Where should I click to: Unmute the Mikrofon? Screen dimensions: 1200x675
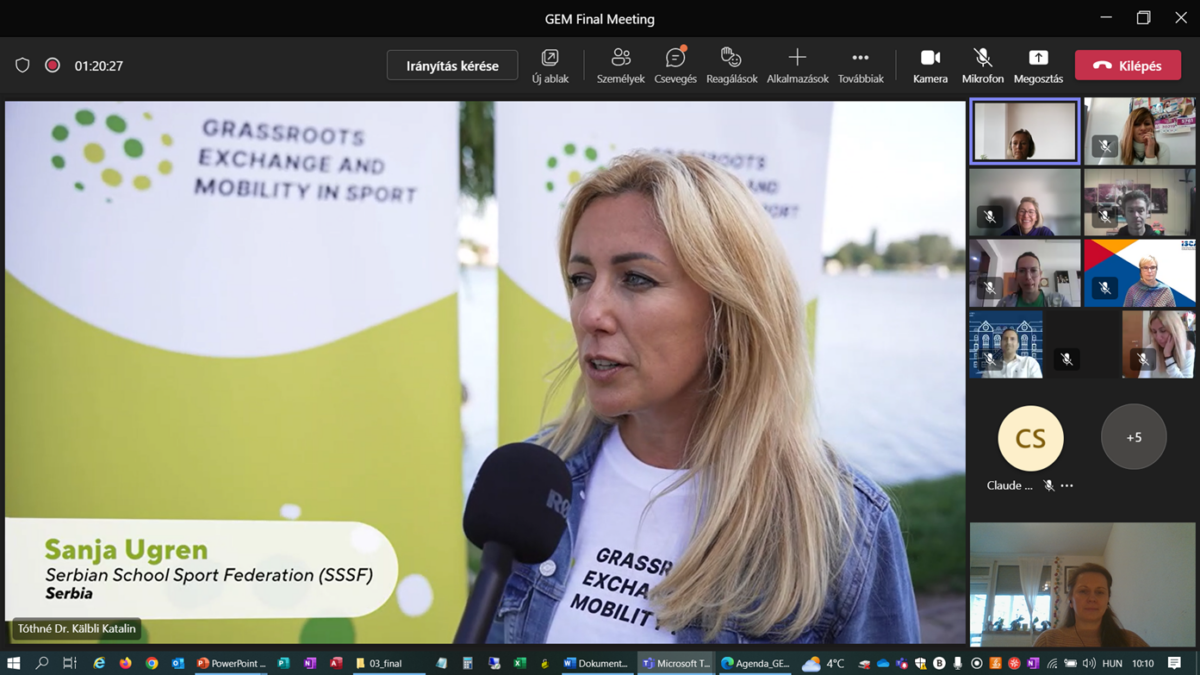[x=982, y=65]
